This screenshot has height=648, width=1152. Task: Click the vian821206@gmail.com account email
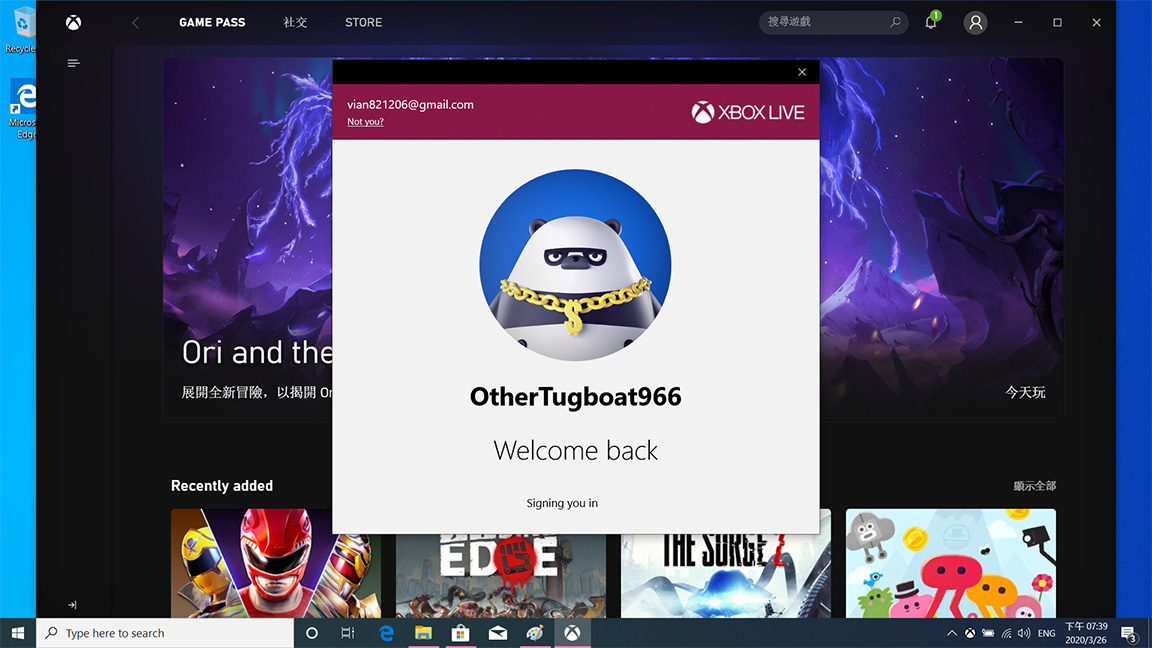(x=410, y=104)
